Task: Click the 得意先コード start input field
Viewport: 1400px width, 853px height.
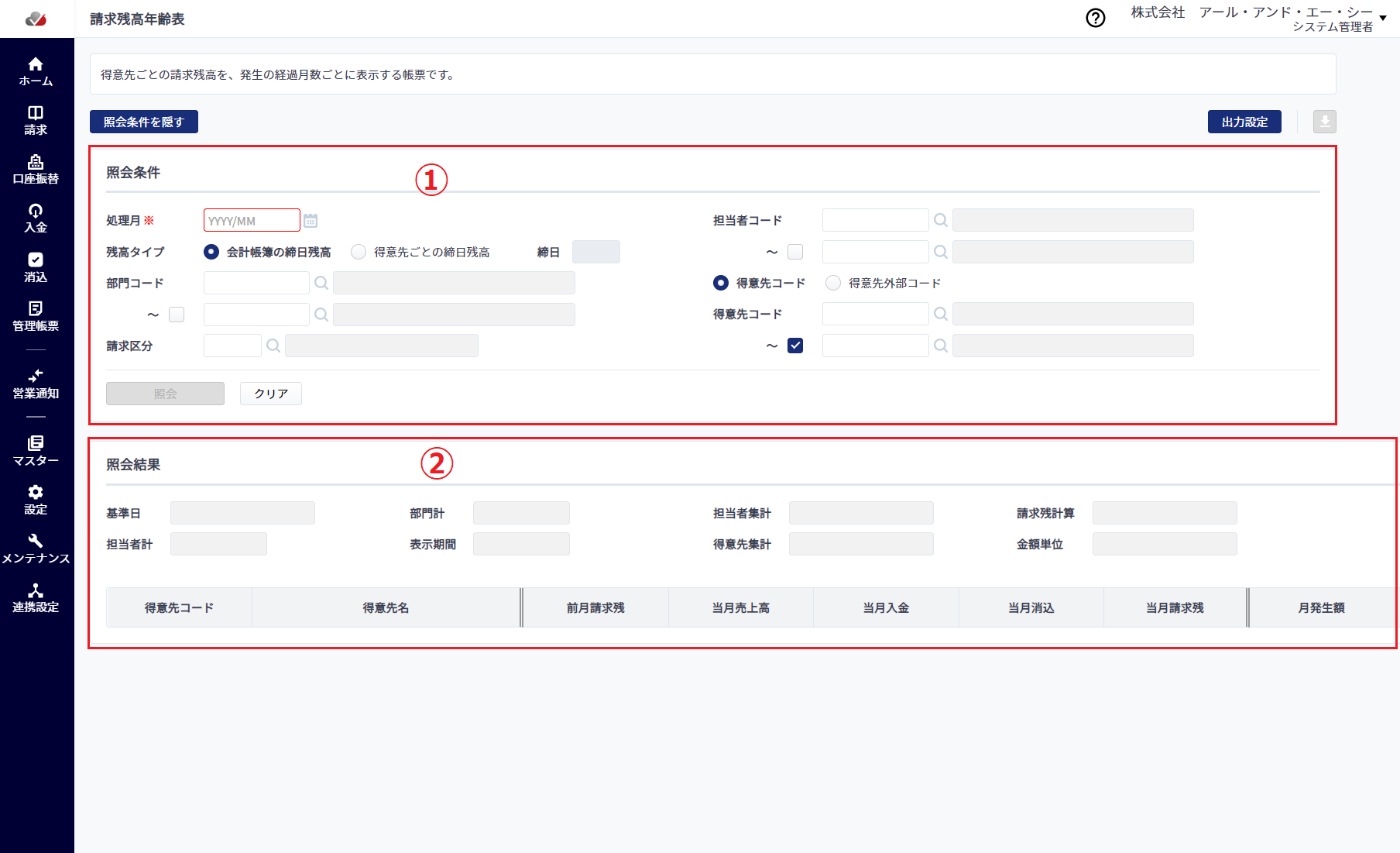Action: click(x=875, y=314)
